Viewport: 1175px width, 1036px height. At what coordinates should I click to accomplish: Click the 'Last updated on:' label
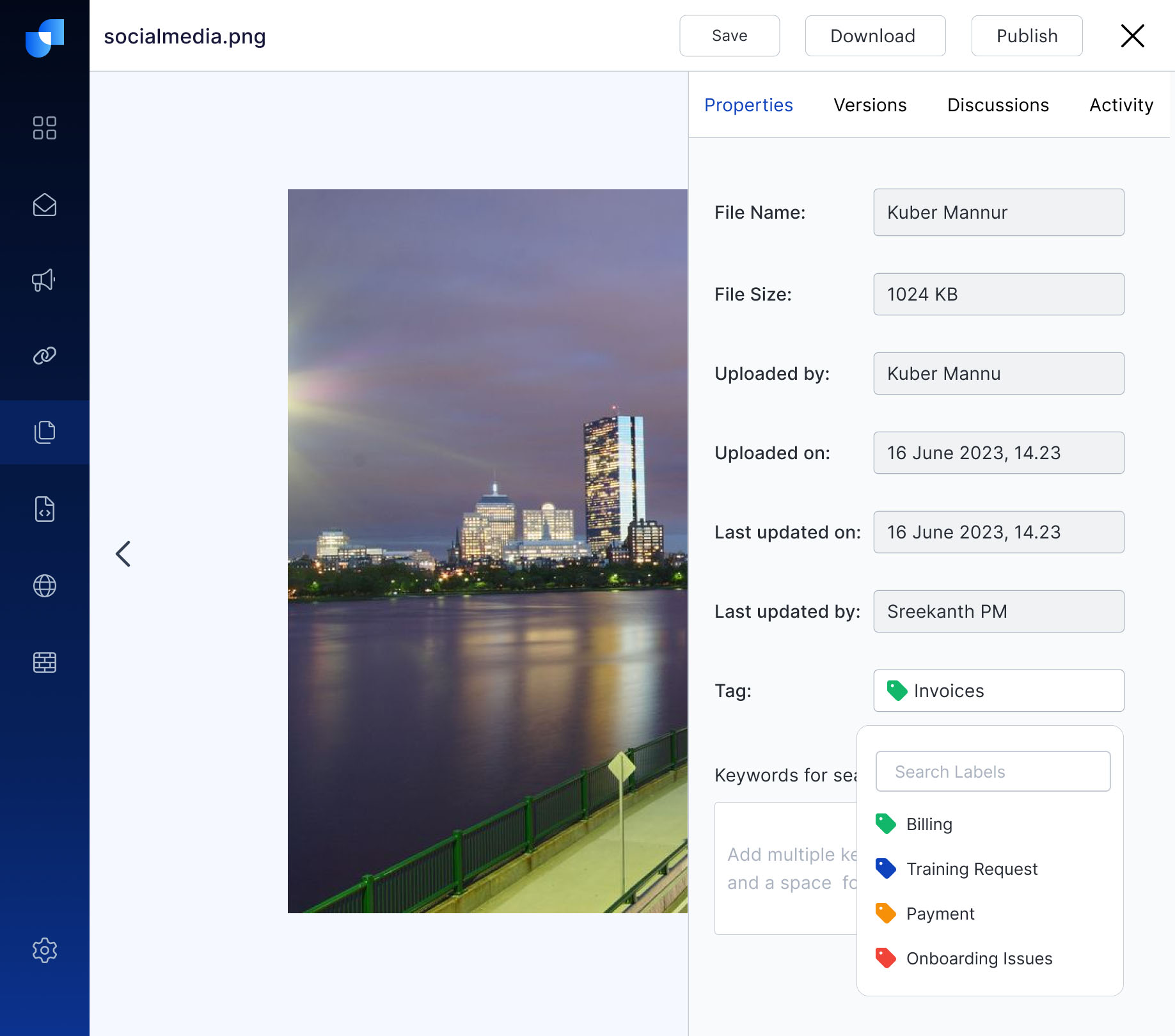coord(787,532)
